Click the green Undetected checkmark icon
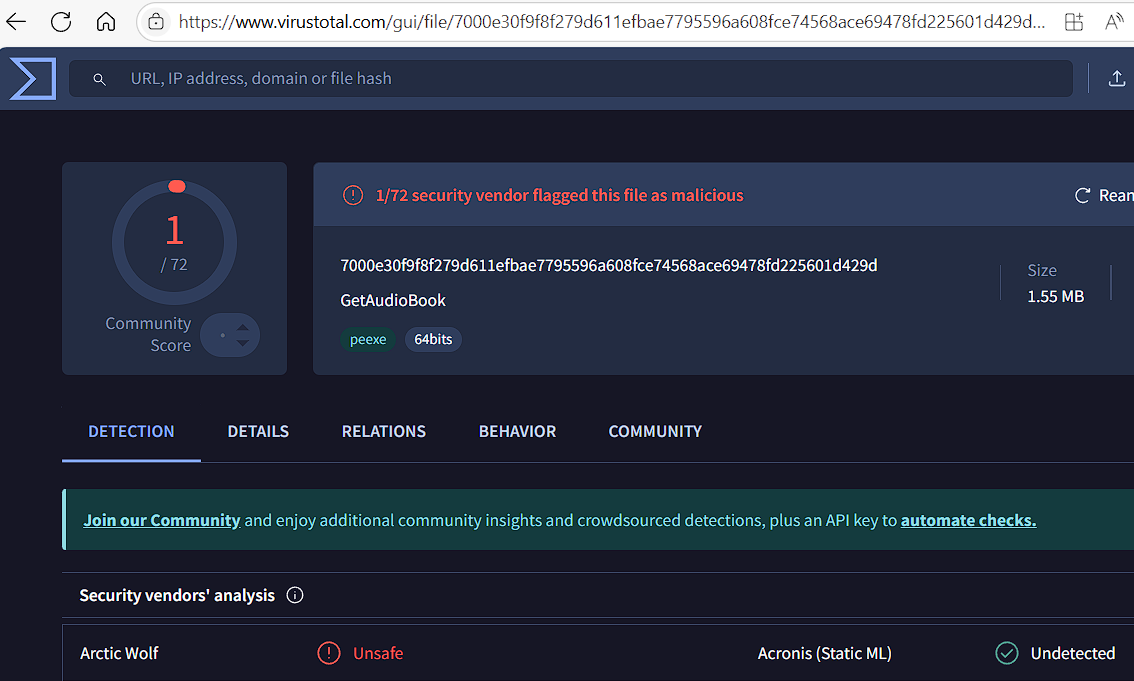Image resolution: width=1134 pixels, height=681 pixels. tap(1006, 653)
